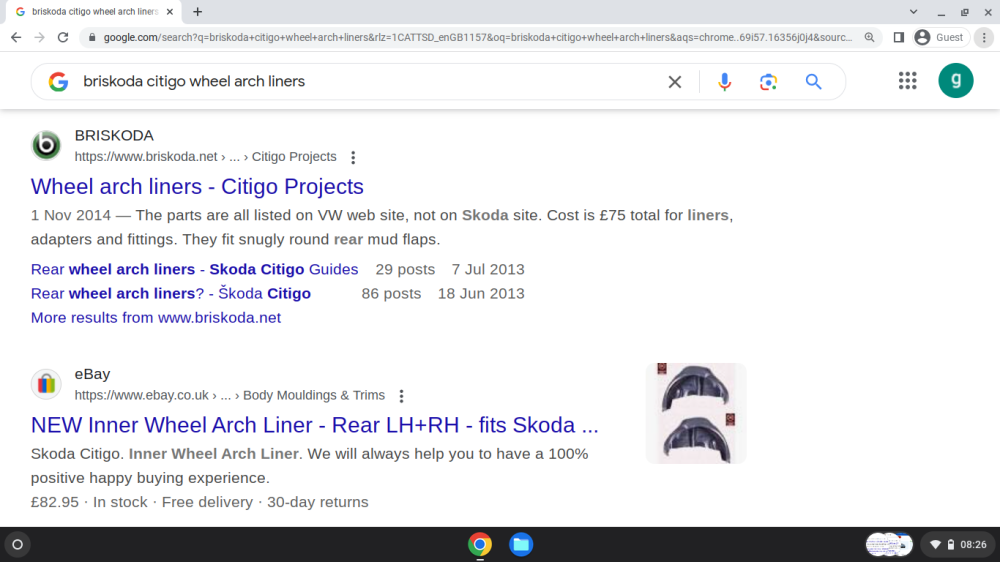Open more options for the eBay result
Screen dimensions: 1000x562
(x=401, y=396)
